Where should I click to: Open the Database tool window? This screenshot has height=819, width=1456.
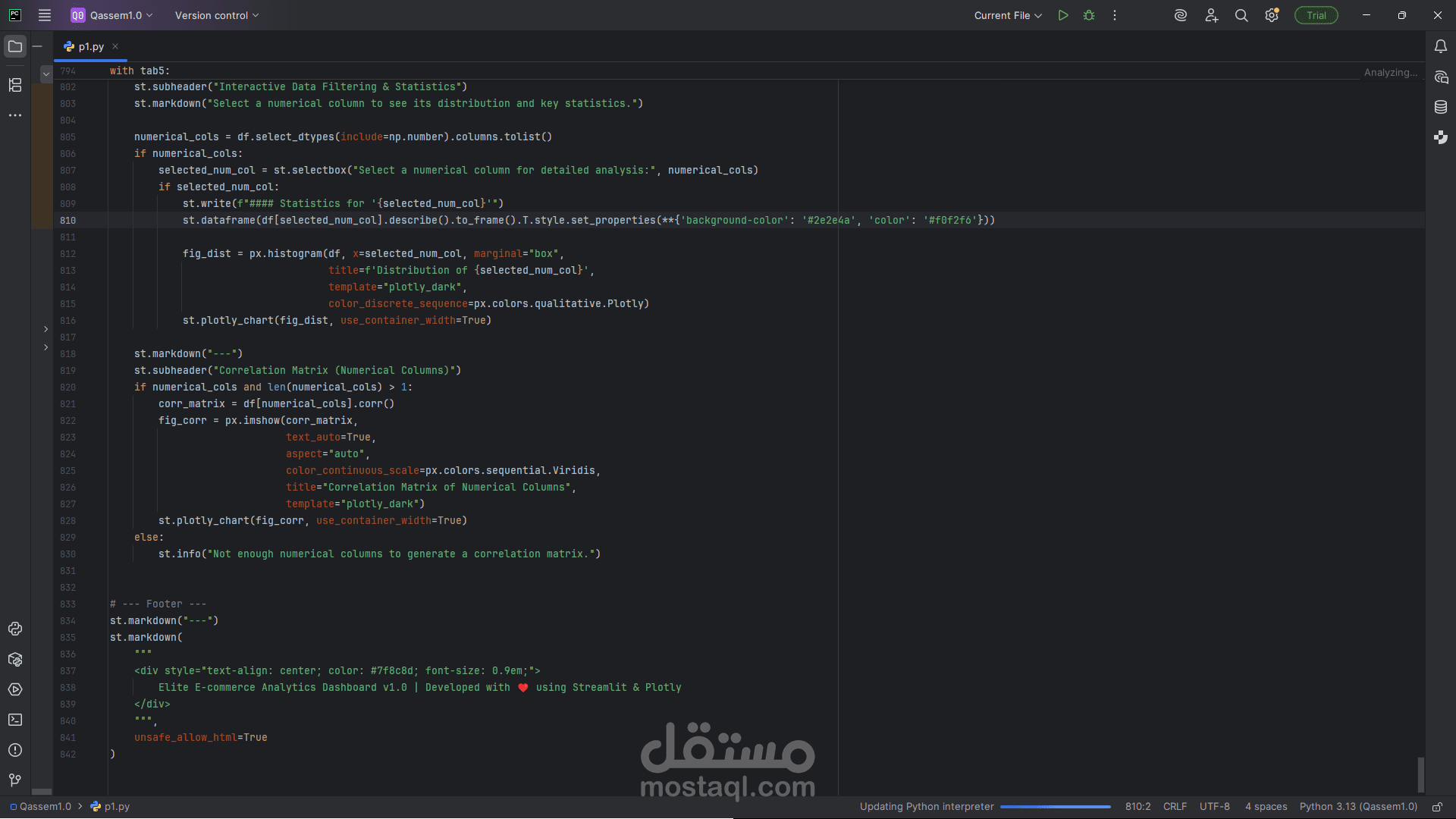click(x=1441, y=107)
